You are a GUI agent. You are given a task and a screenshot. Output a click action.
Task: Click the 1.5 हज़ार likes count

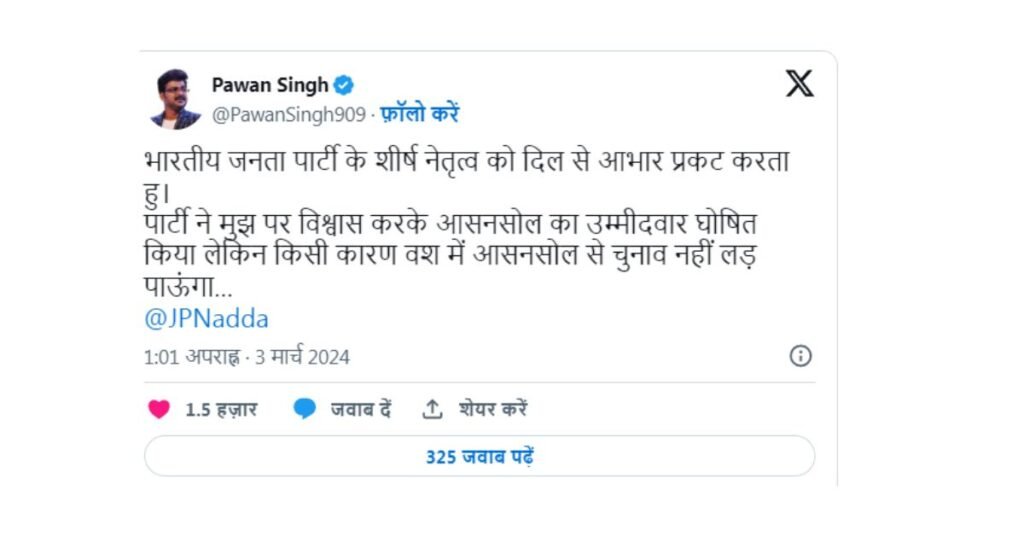tap(221, 409)
